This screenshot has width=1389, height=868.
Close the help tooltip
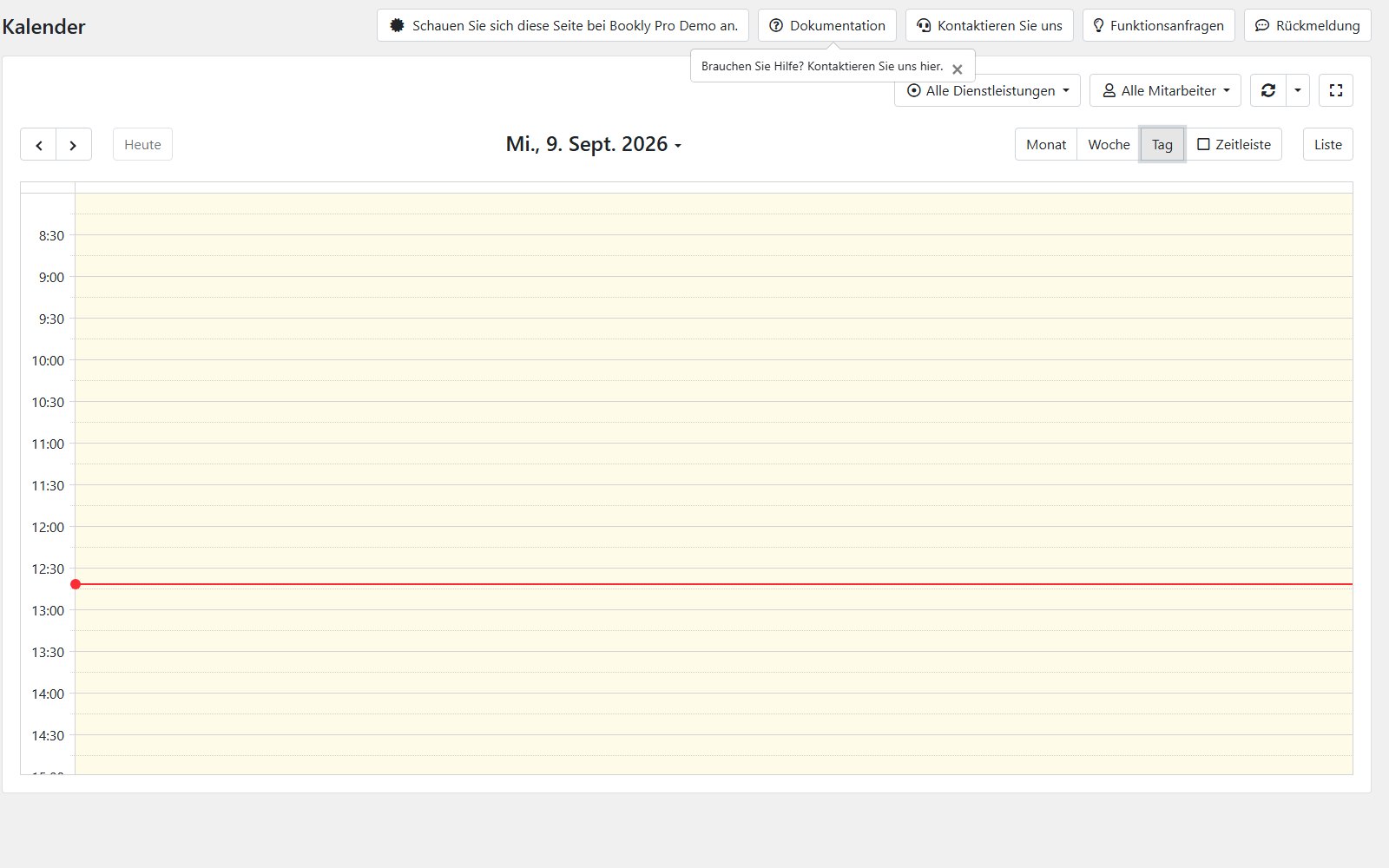coord(958,69)
